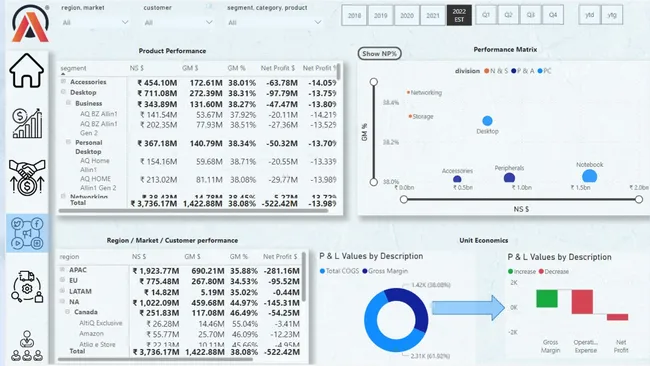Screen dimensions: 650x366
Task: Open the region, market dropdown
Action: [95, 22]
